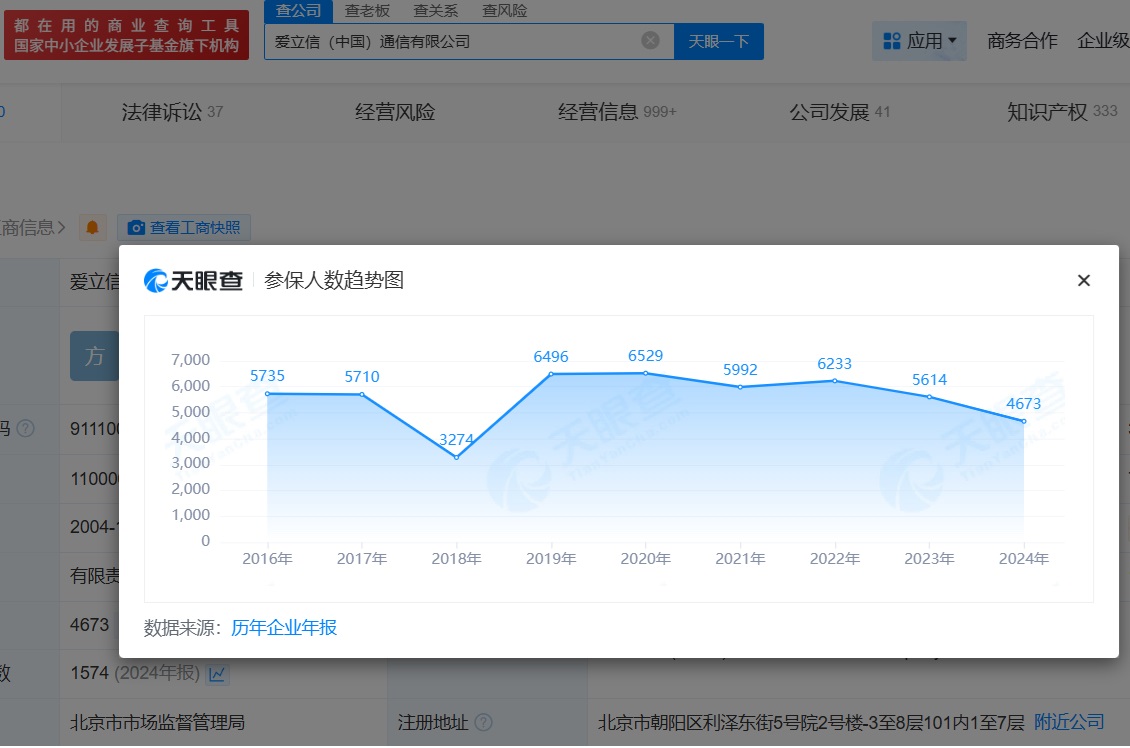This screenshot has width=1130, height=748.
Task: Click the 2021年 axis label
Action: [740, 558]
